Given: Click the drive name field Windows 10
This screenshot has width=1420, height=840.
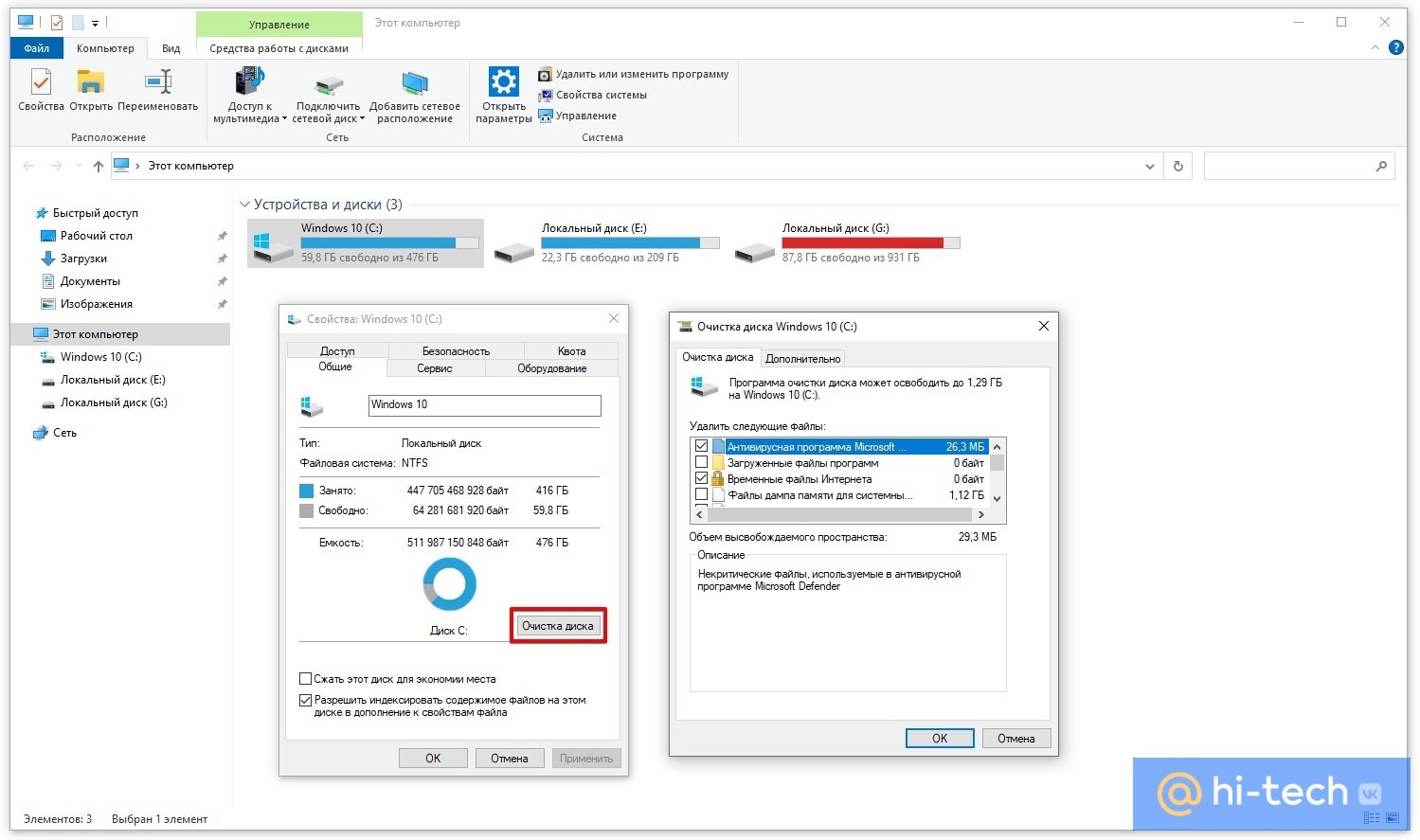Looking at the screenshot, I should [x=484, y=404].
